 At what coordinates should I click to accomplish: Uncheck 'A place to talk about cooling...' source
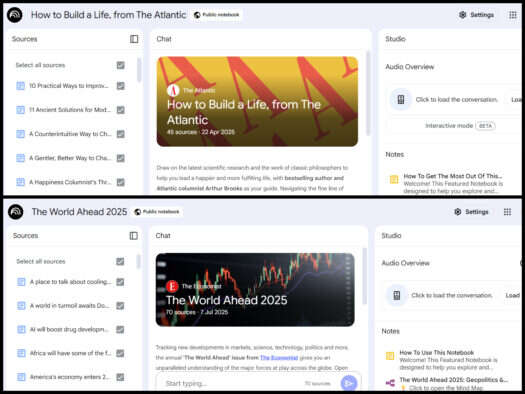tap(120, 282)
